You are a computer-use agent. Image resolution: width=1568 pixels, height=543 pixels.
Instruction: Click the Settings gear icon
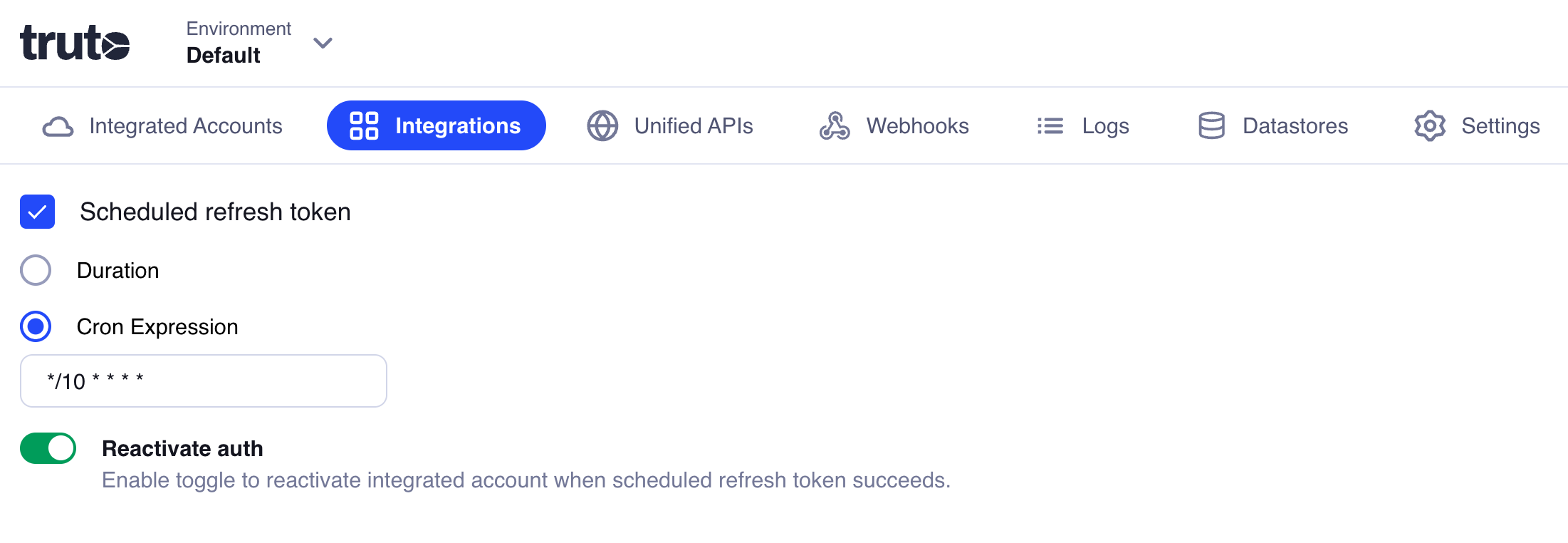1430,126
